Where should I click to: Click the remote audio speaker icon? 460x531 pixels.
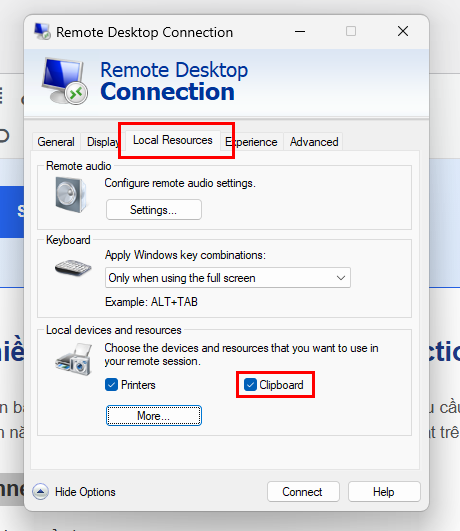(70, 195)
